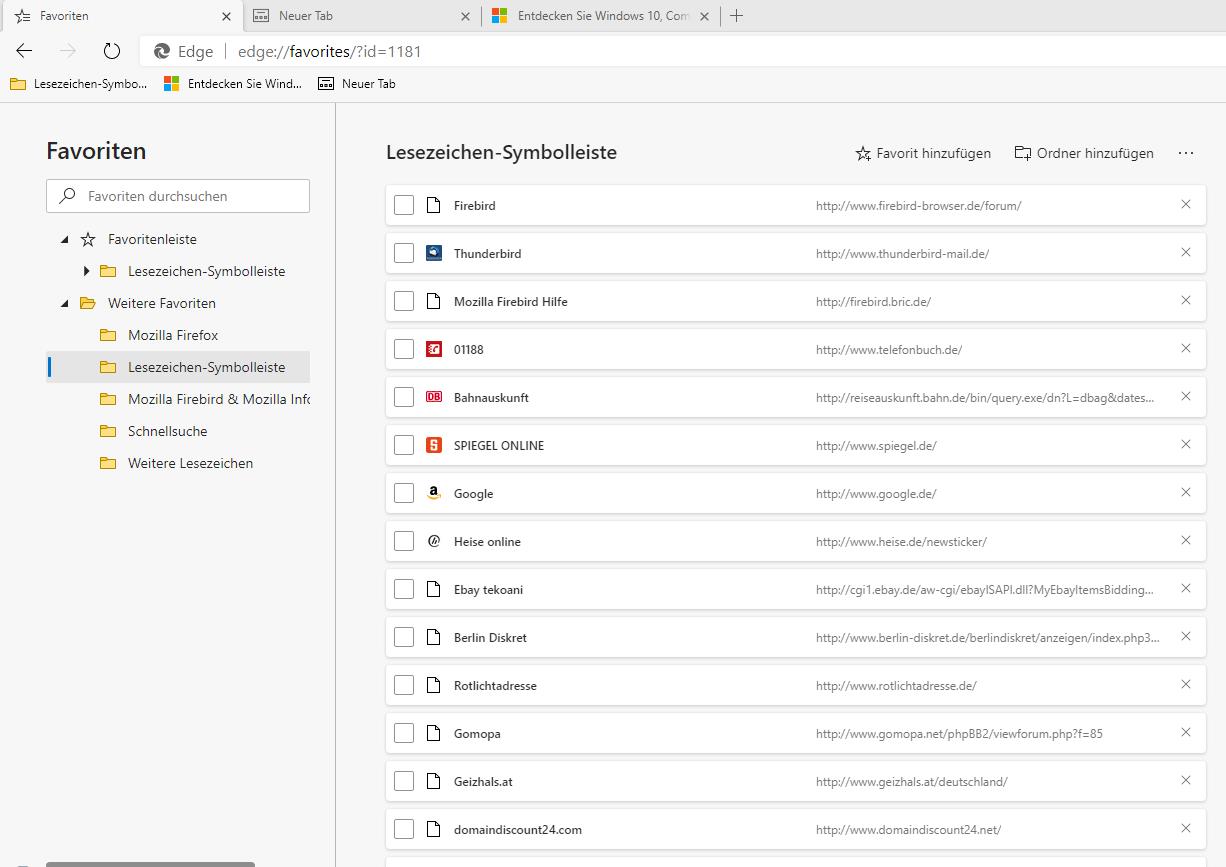Screen dimensions: 1226x867
Task: Click Favorit hinzufügen button
Action: pos(923,153)
